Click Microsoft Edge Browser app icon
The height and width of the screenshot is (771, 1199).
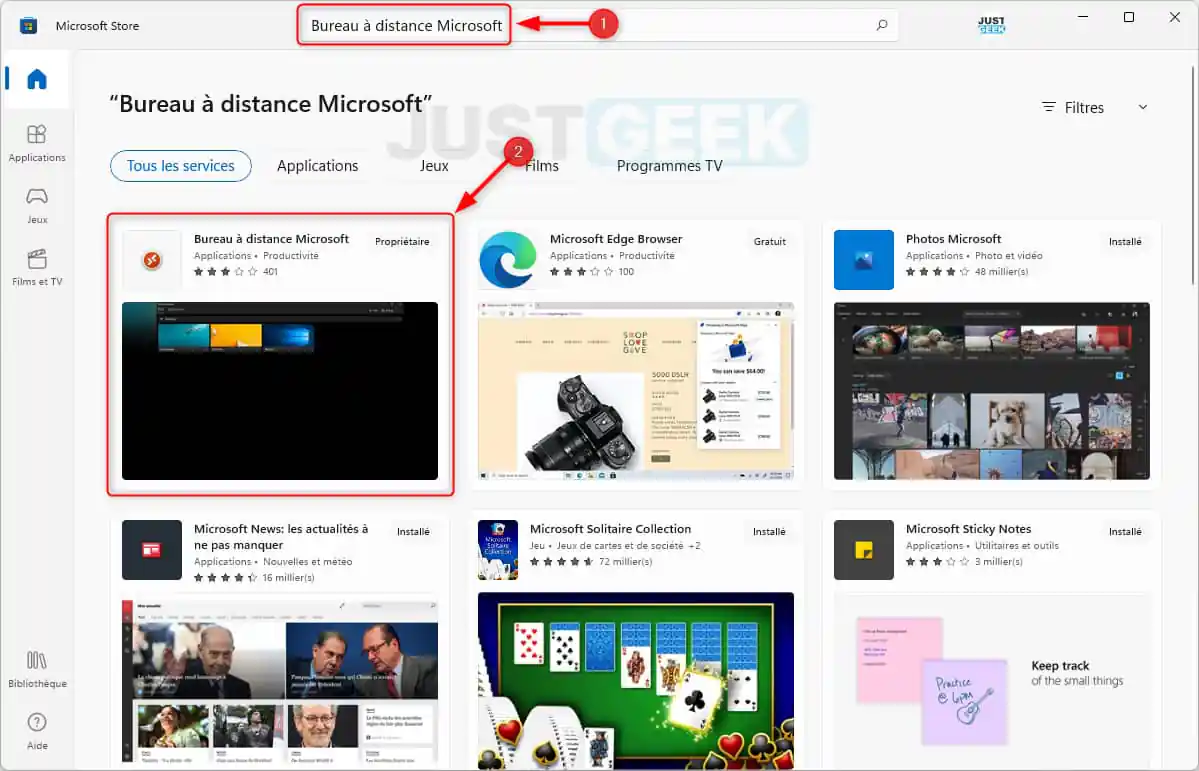pos(508,260)
